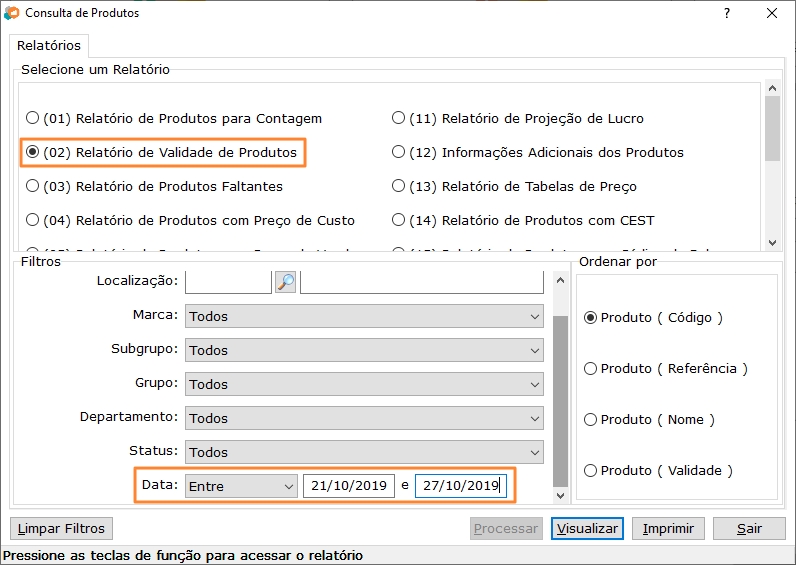
Task: Open the Departamento dropdown
Action: pos(364,418)
